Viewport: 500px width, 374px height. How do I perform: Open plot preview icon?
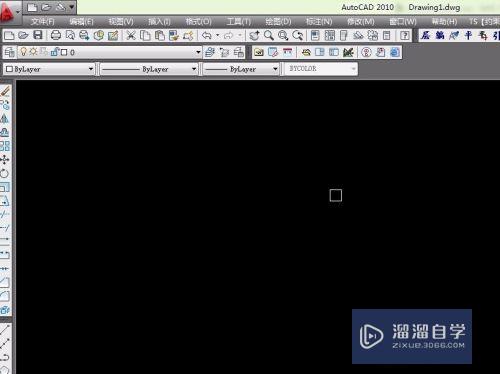coord(70,35)
